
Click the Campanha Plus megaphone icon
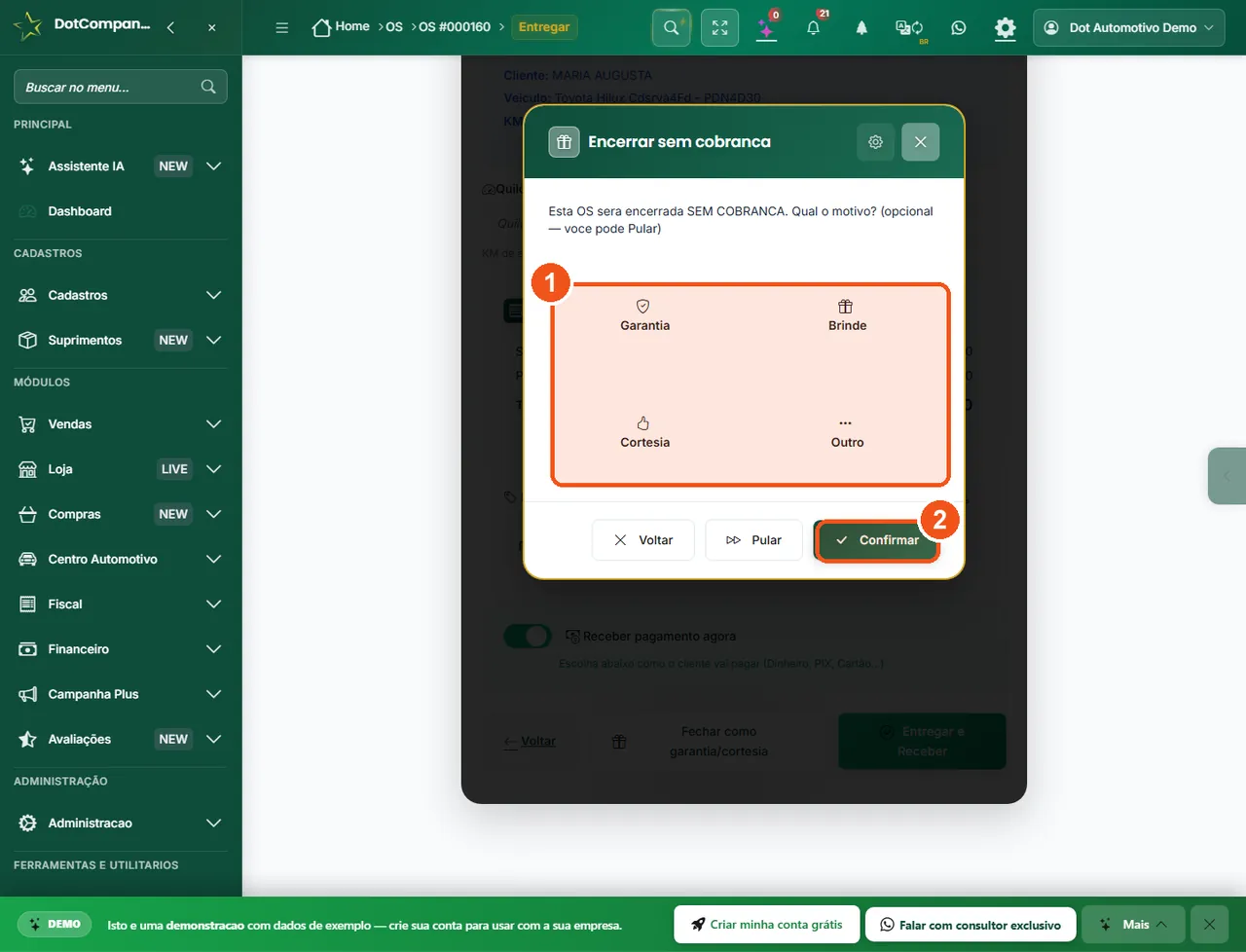[27, 694]
